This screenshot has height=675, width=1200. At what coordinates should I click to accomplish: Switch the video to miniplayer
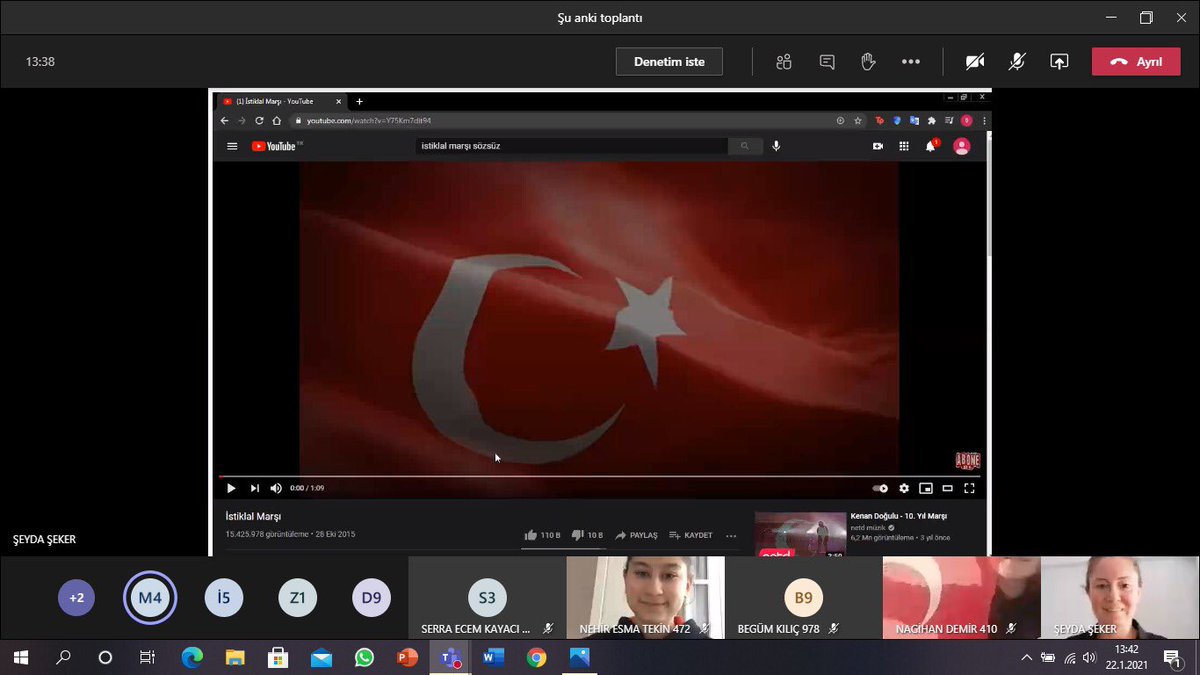click(x=926, y=488)
